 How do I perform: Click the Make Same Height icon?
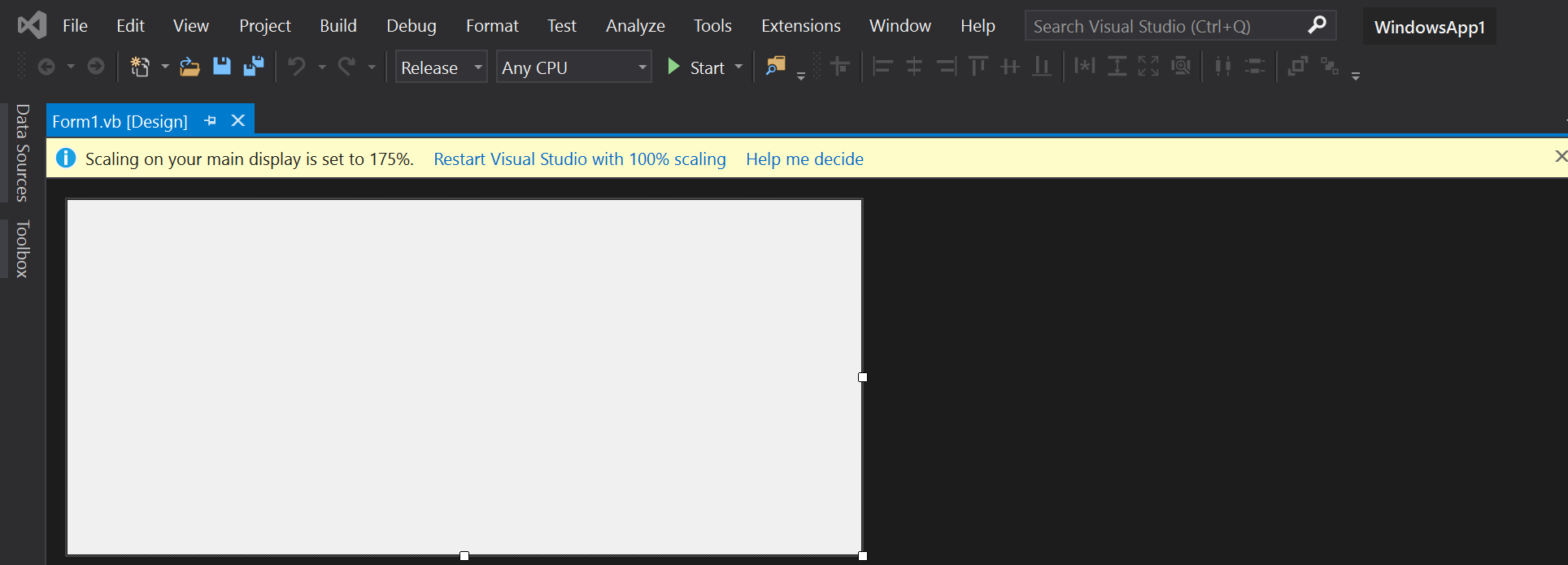1117,66
